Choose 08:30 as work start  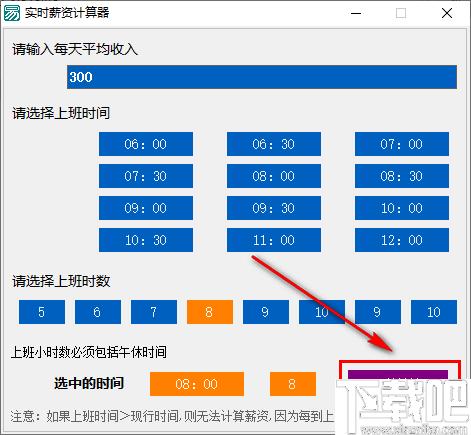pos(402,176)
